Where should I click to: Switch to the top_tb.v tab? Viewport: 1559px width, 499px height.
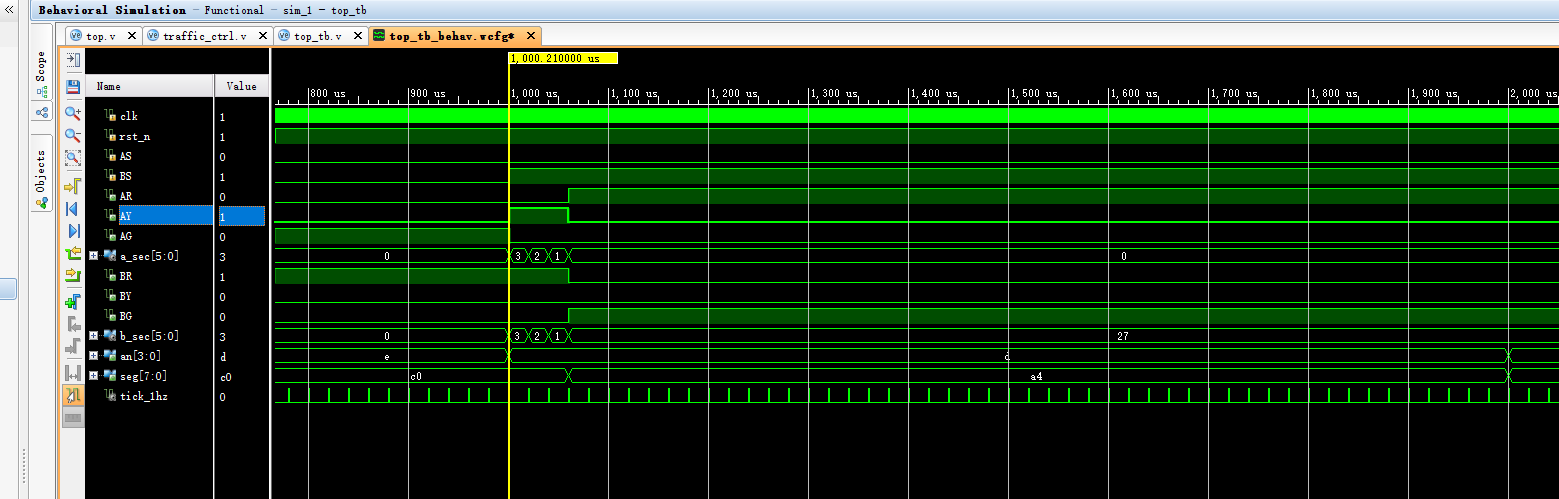(x=317, y=36)
